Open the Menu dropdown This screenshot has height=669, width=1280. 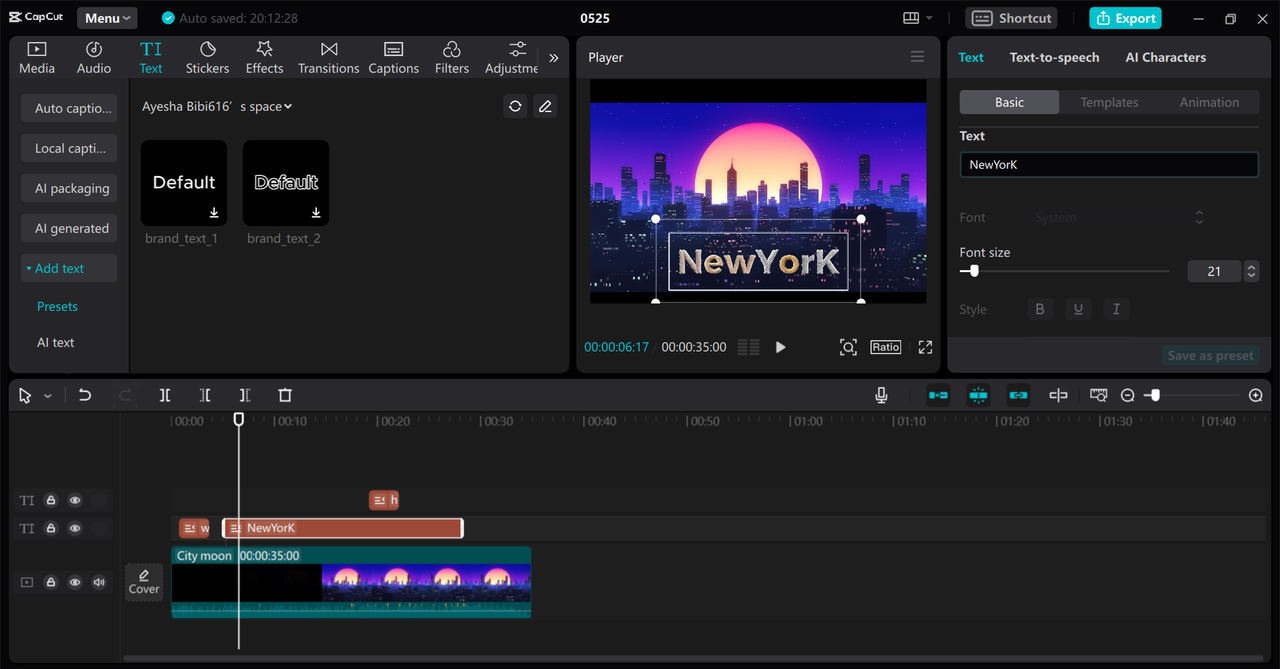click(x=107, y=18)
